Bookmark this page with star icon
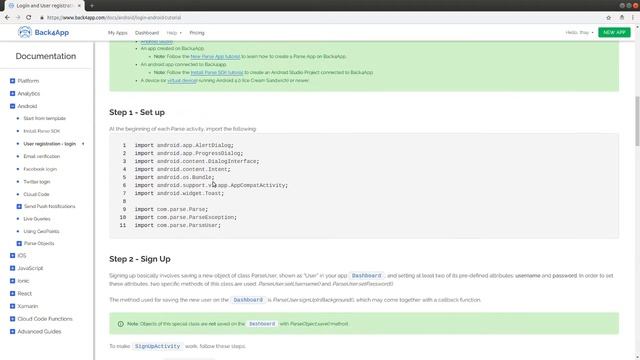 tap(609, 18)
